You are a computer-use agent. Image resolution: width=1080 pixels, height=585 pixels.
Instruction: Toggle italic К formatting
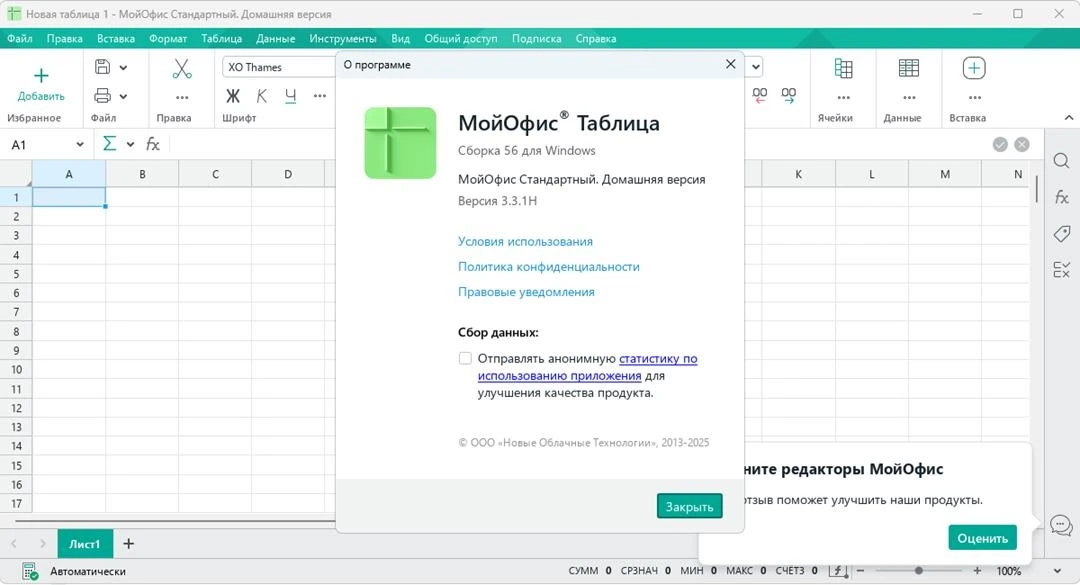pyautogui.click(x=262, y=96)
